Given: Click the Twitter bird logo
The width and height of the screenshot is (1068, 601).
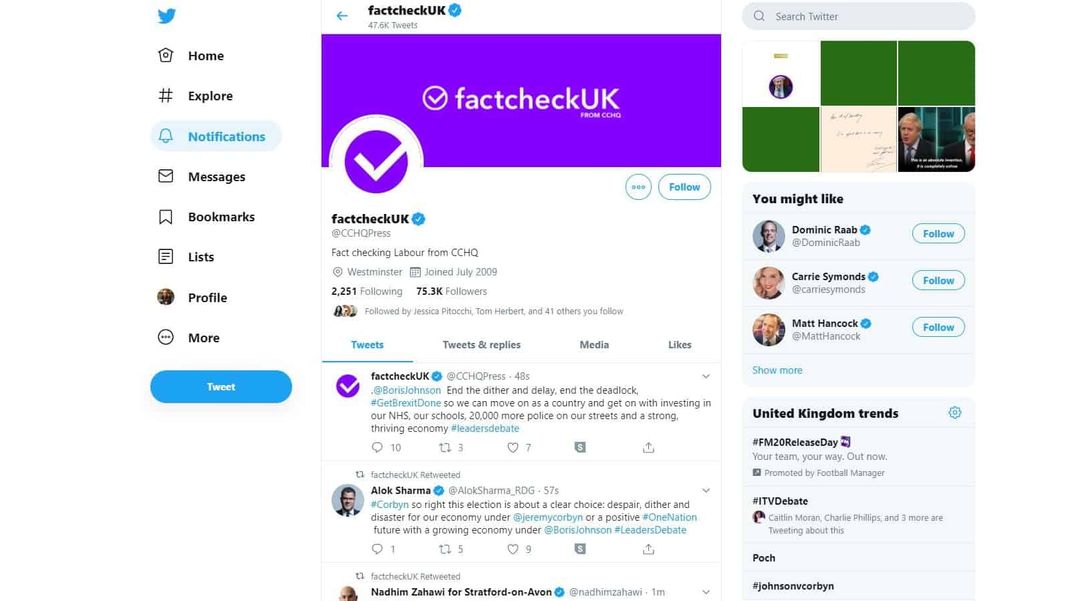Looking at the screenshot, I should click(x=167, y=15).
